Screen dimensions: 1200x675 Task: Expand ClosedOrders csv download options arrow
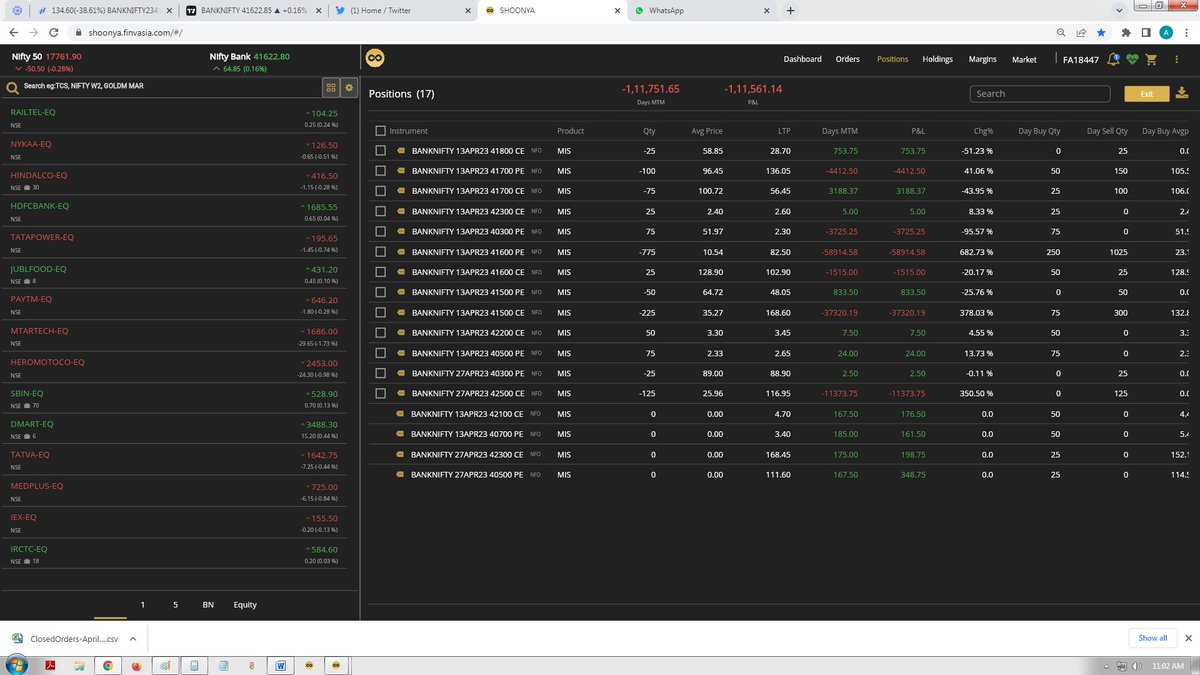135,638
